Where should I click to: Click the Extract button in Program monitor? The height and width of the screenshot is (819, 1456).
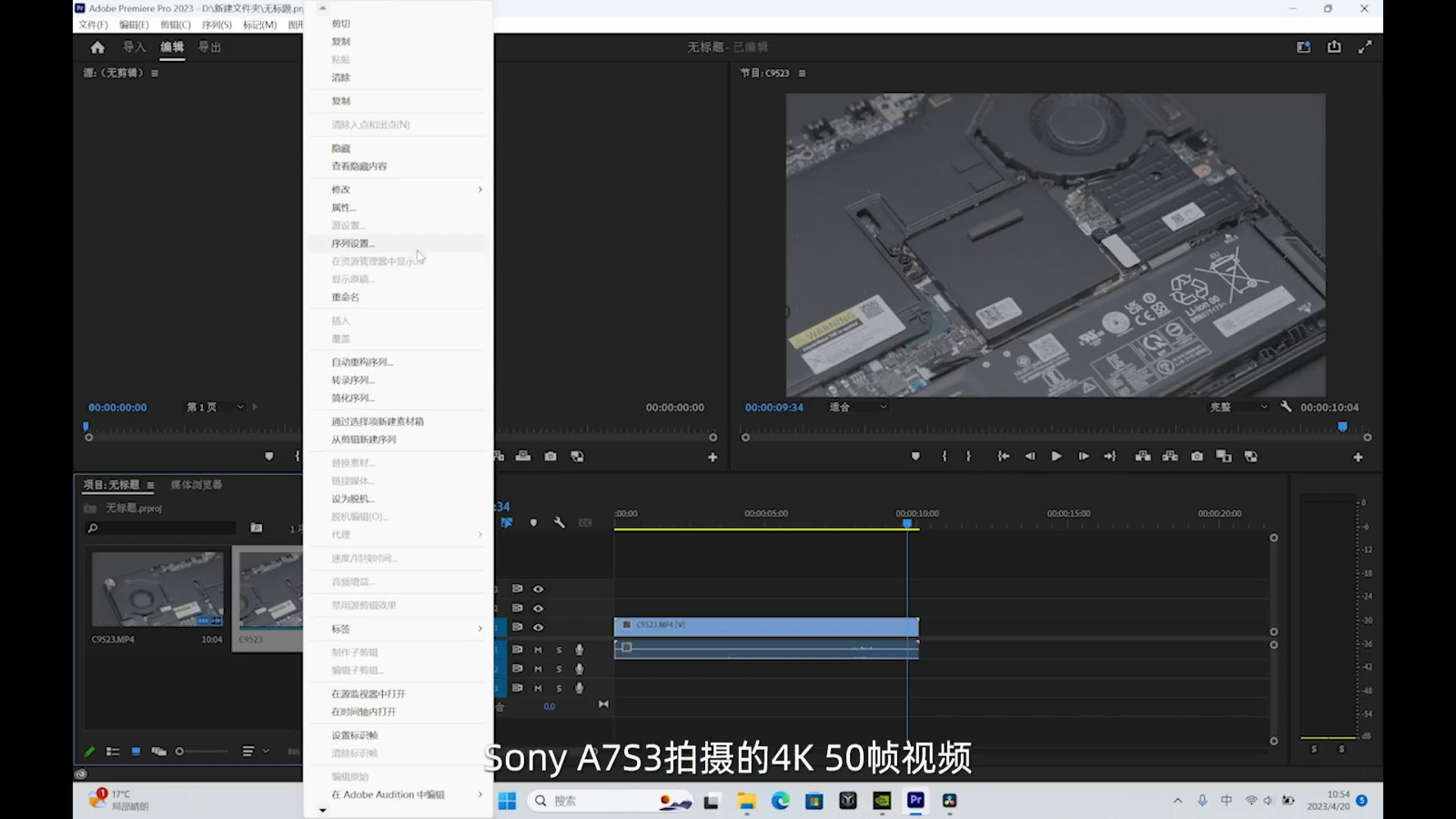coord(1170,456)
